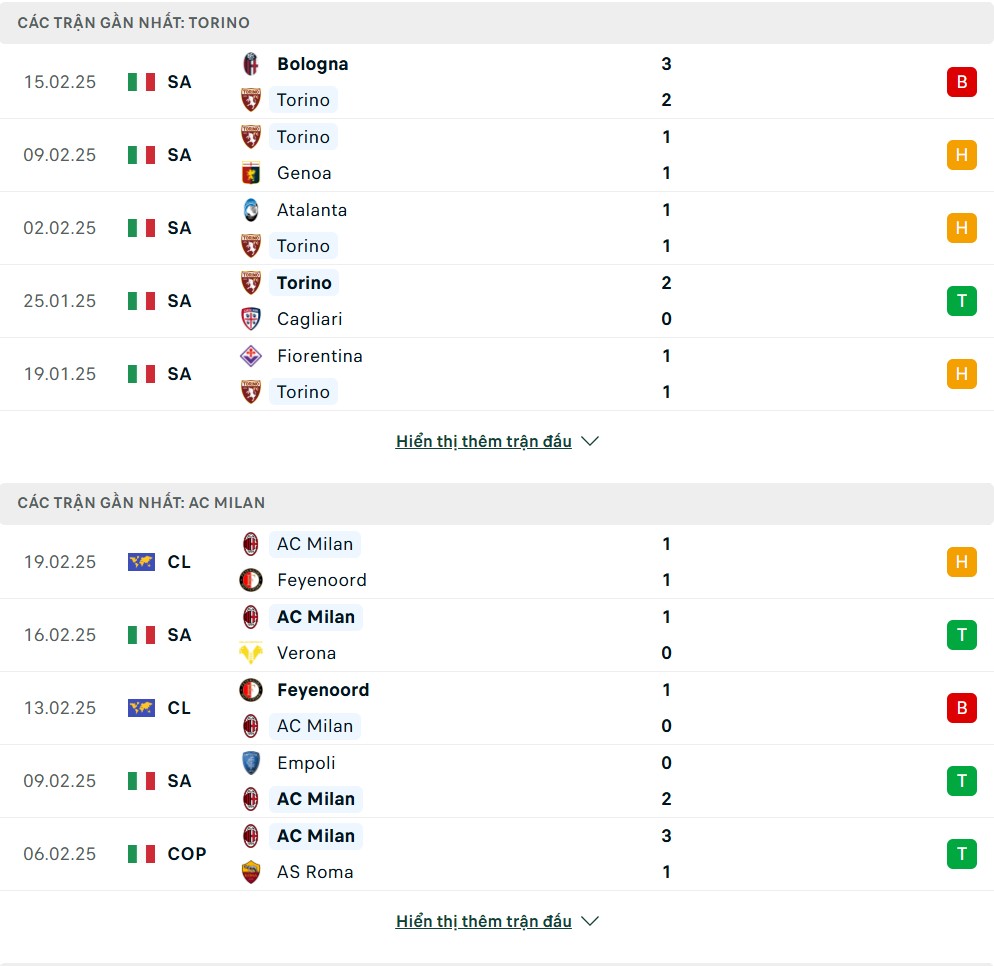The image size is (994, 966).
Task: Click the Verona club crest icon
Action: [x=251, y=653]
